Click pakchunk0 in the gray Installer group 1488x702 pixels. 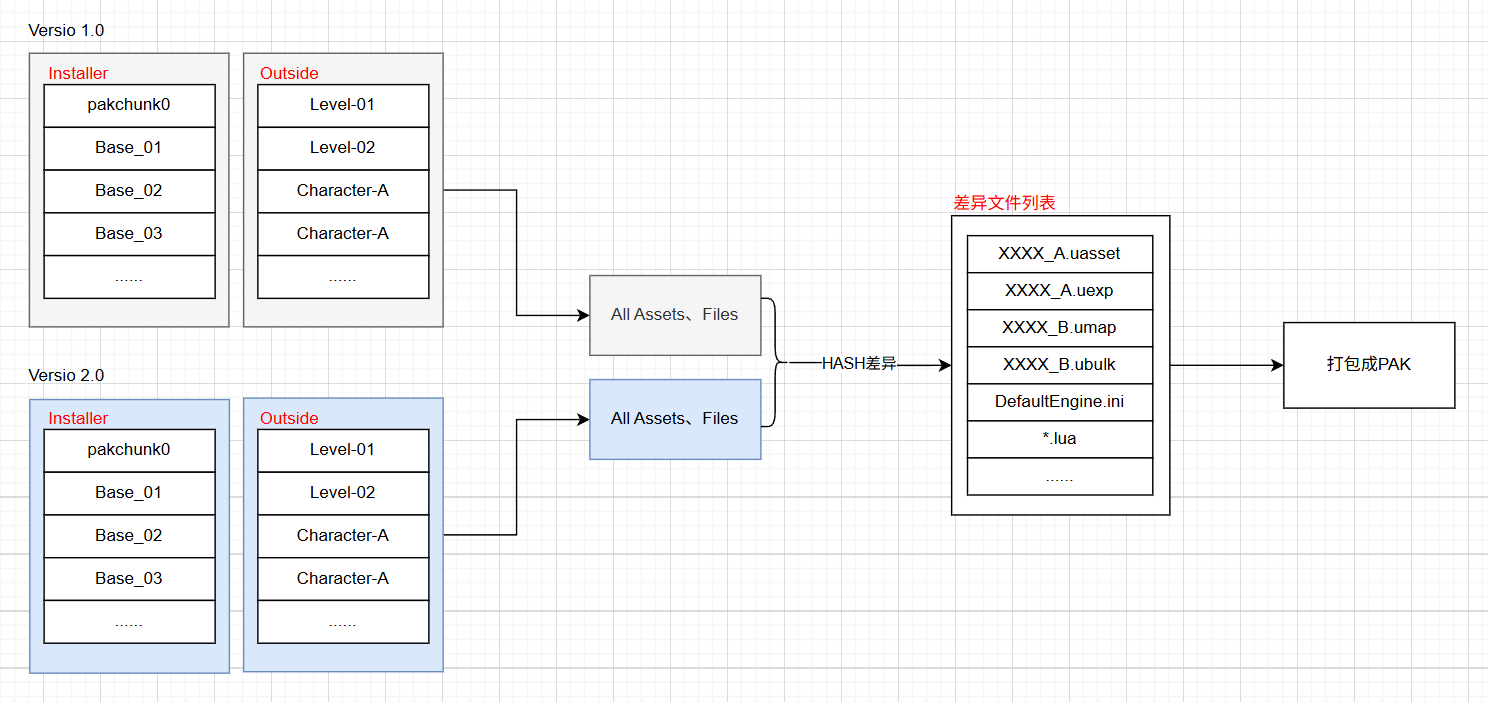129,105
